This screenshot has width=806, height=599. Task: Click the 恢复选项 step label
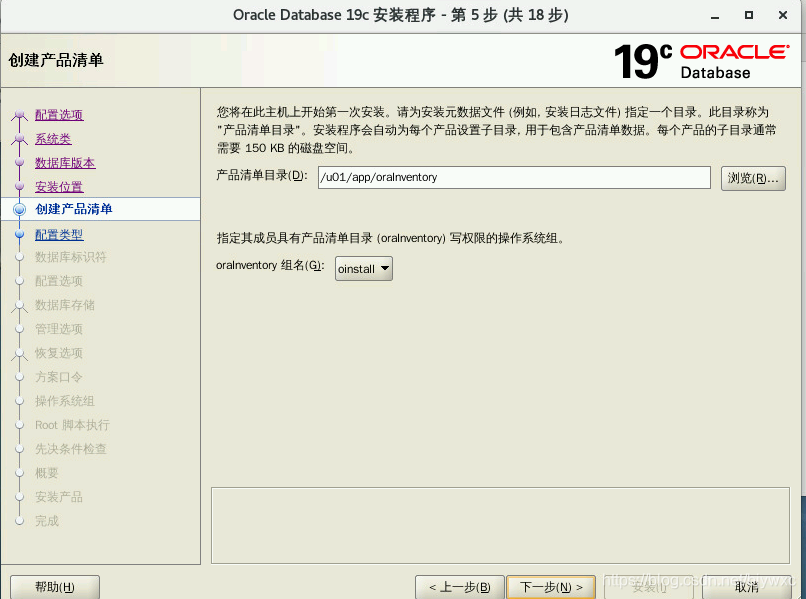tap(59, 353)
